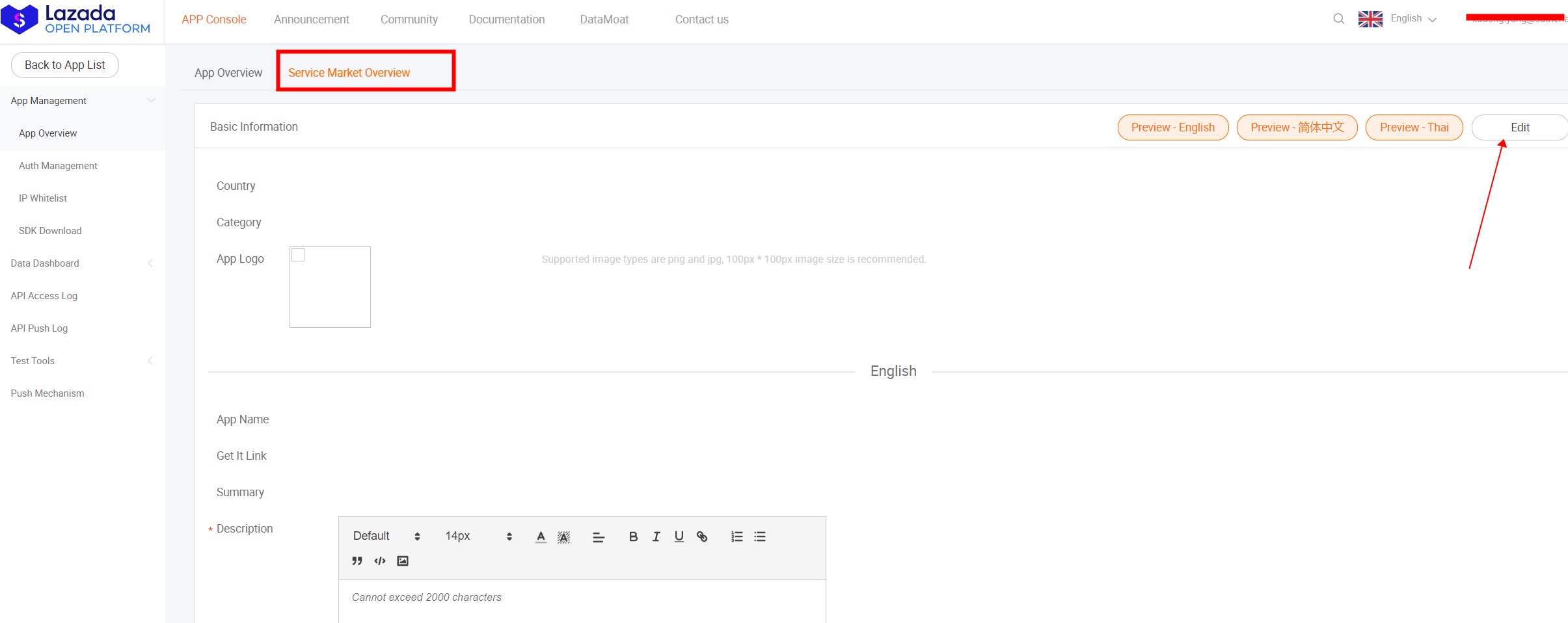
Task: Open the text color picker
Action: click(x=541, y=537)
